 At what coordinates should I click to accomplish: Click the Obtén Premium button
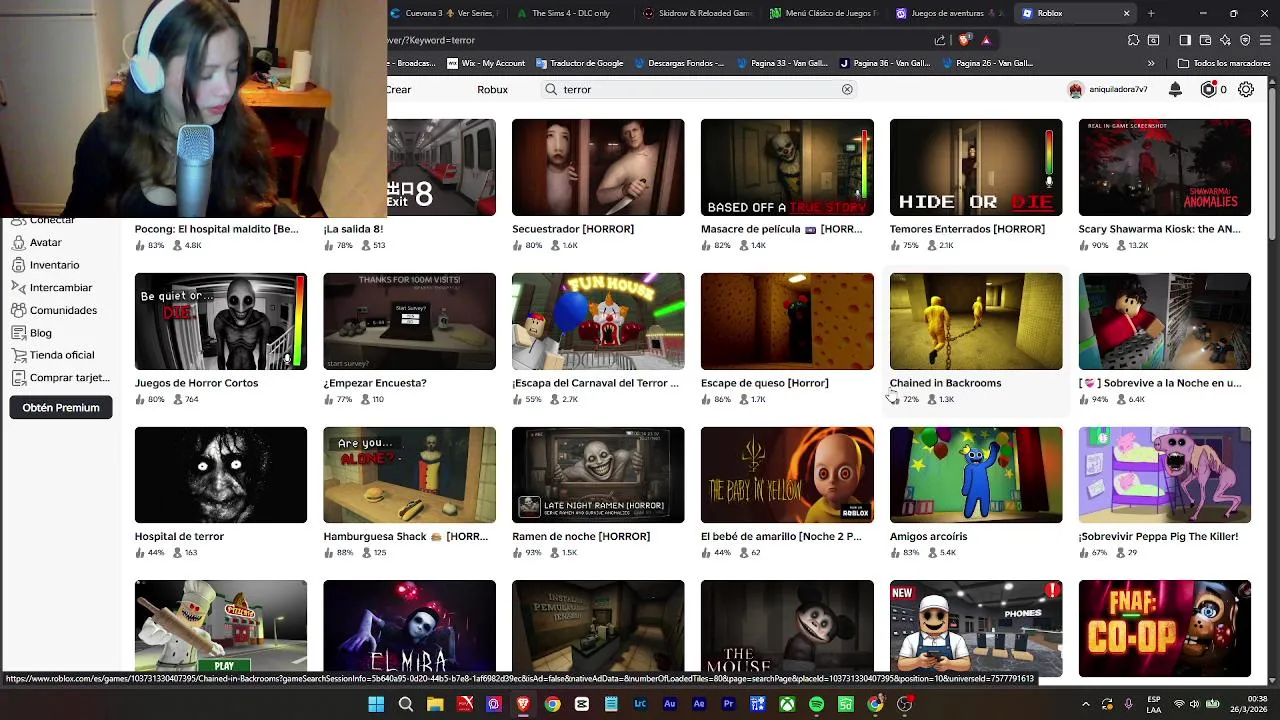pos(61,407)
